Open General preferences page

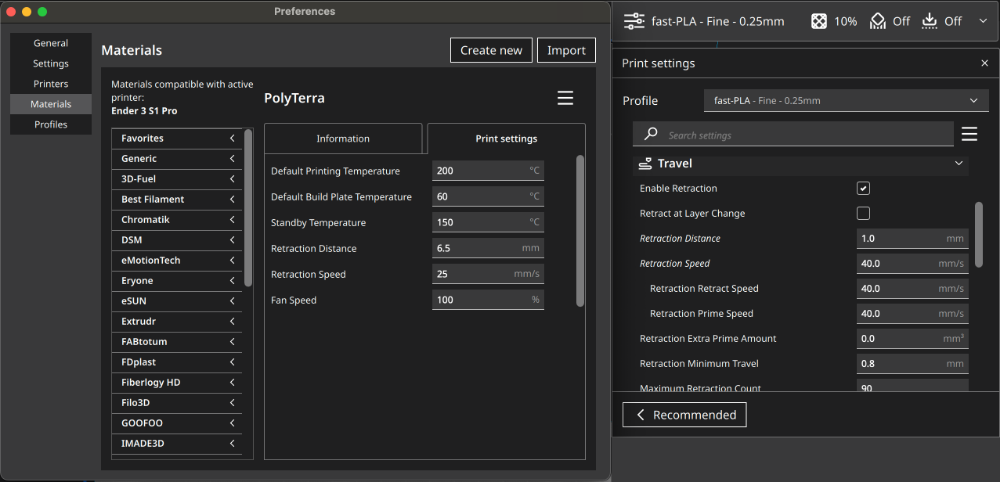(x=51, y=43)
